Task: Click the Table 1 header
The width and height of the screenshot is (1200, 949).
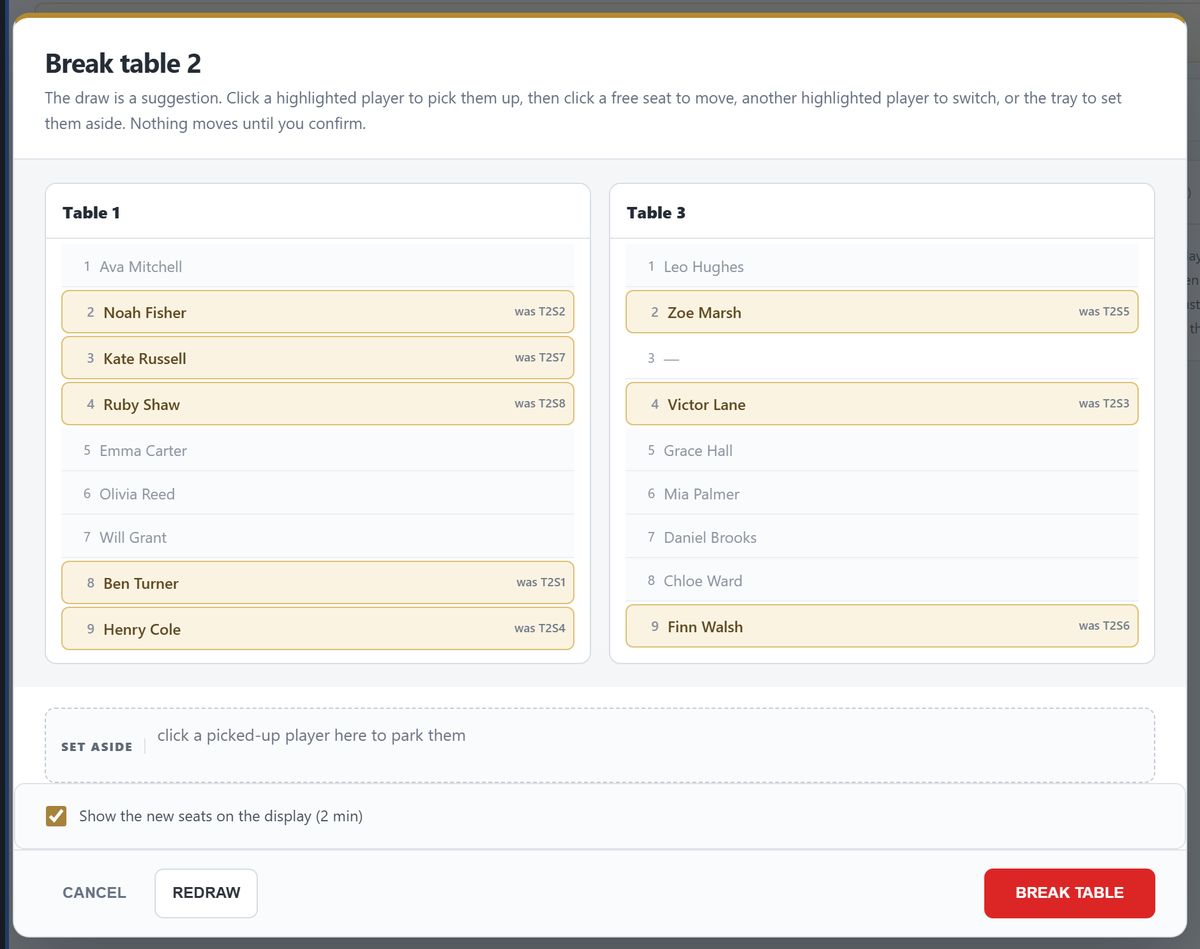Action: 318,212
